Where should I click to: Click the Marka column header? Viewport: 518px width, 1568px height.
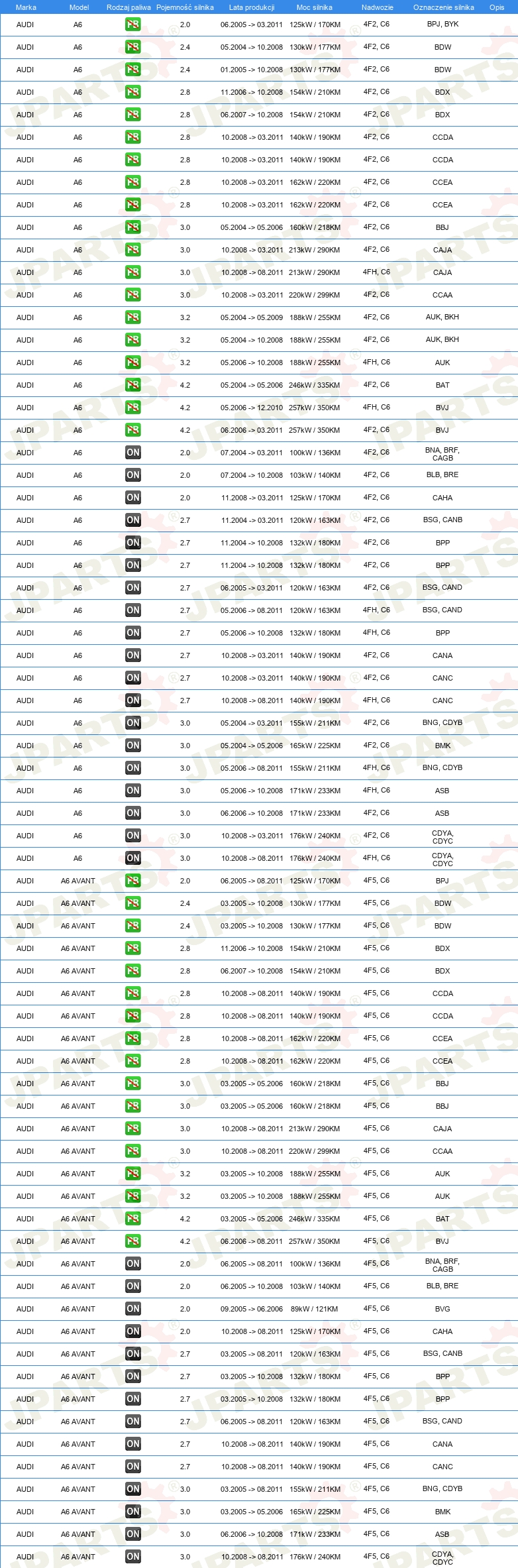pos(26,7)
